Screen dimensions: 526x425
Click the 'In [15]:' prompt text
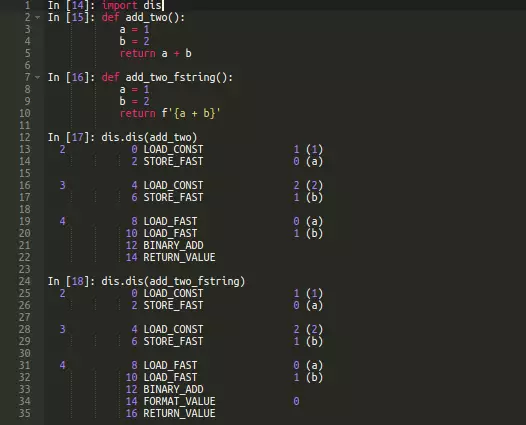click(71, 17)
